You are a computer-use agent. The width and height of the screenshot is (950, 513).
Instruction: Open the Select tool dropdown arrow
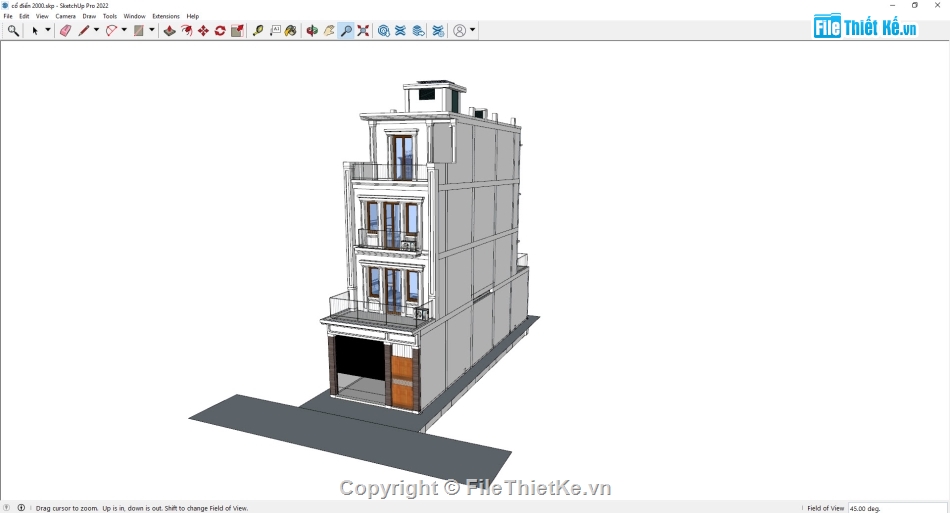(x=47, y=30)
